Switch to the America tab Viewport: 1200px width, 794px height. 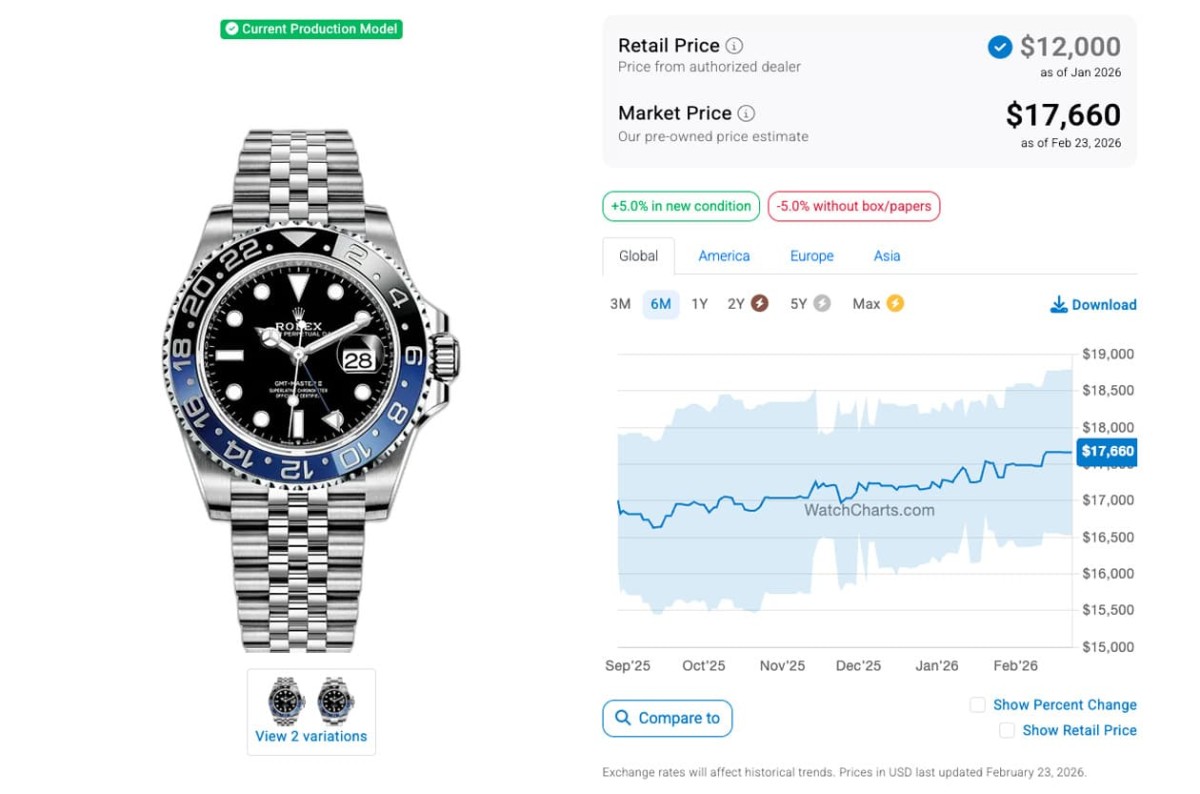click(724, 256)
